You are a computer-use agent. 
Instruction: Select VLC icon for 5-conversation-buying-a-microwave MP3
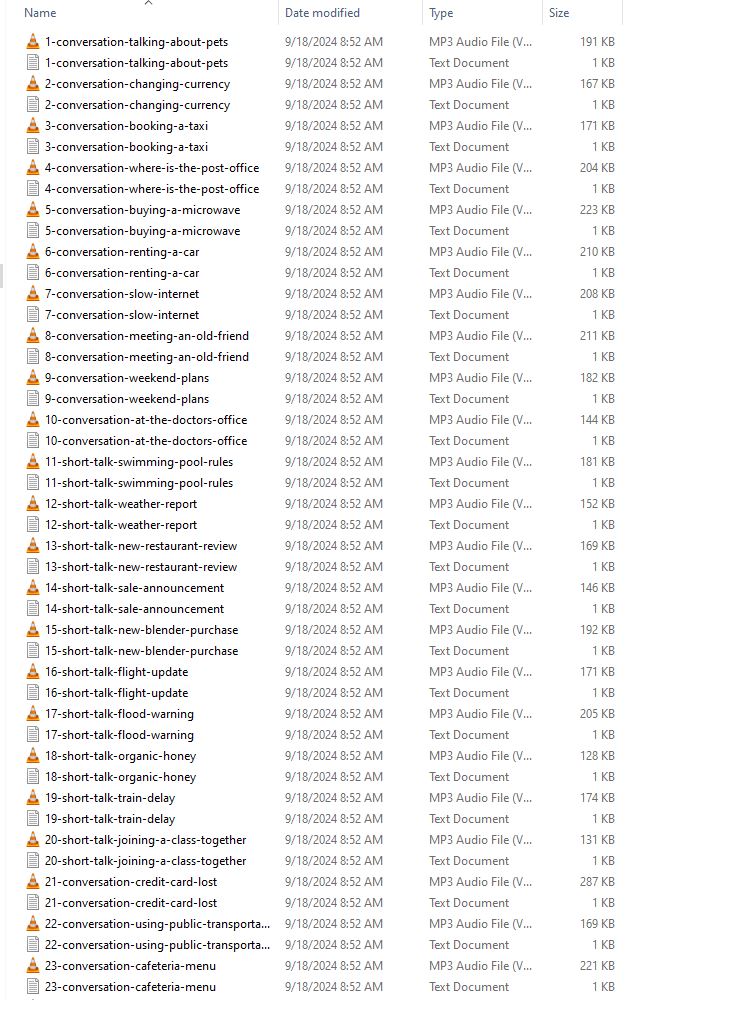click(x=33, y=210)
